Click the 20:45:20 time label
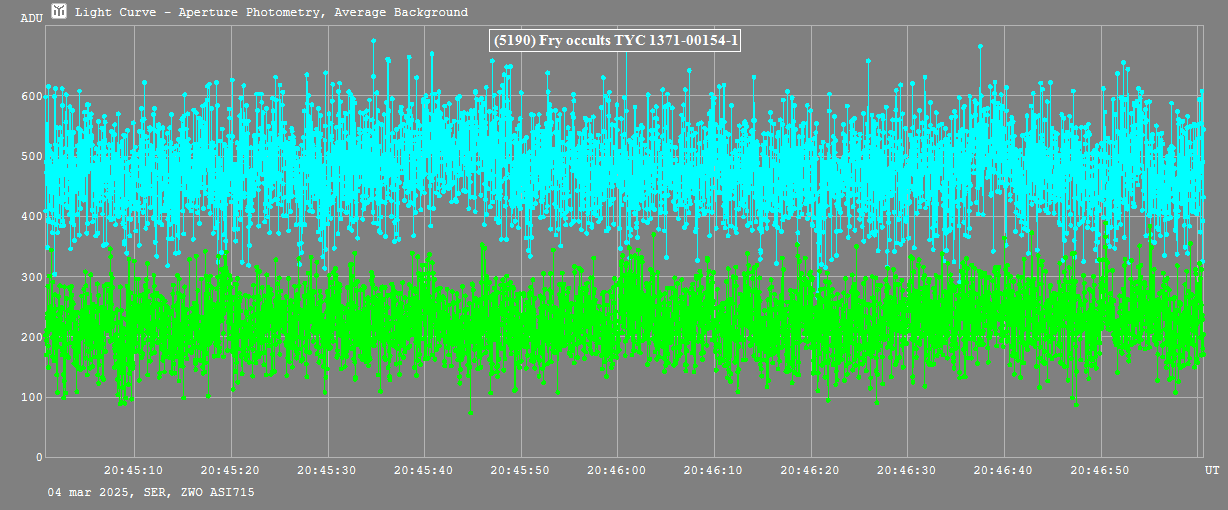The height and width of the screenshot is (510, 1228). [231, 469]
